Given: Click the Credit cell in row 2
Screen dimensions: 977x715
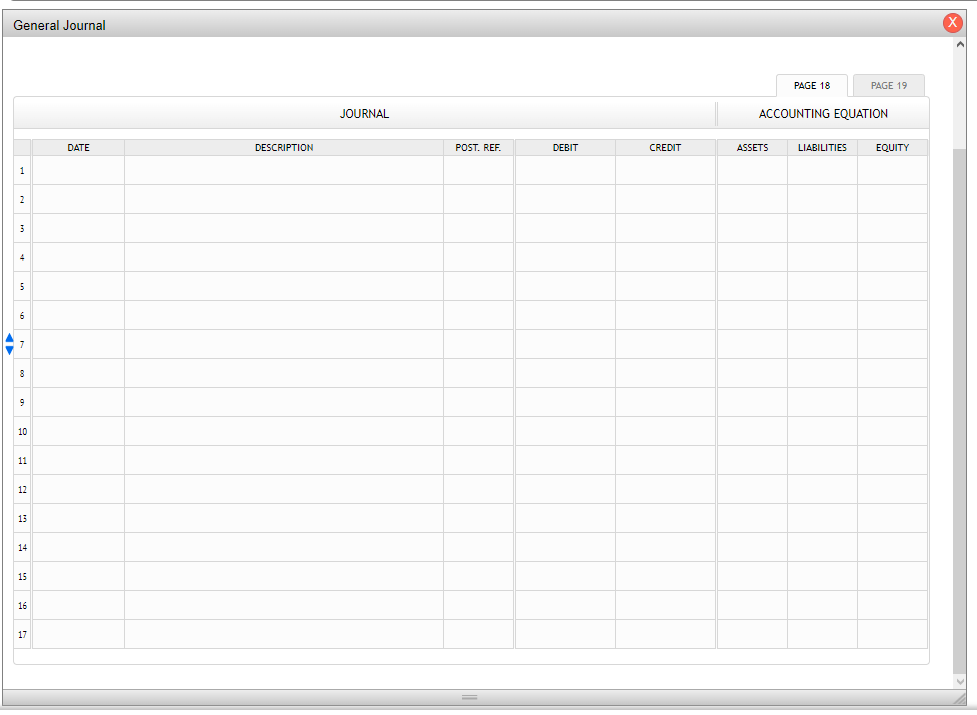Looking at the screenshot, I should [x=665, y=199].
